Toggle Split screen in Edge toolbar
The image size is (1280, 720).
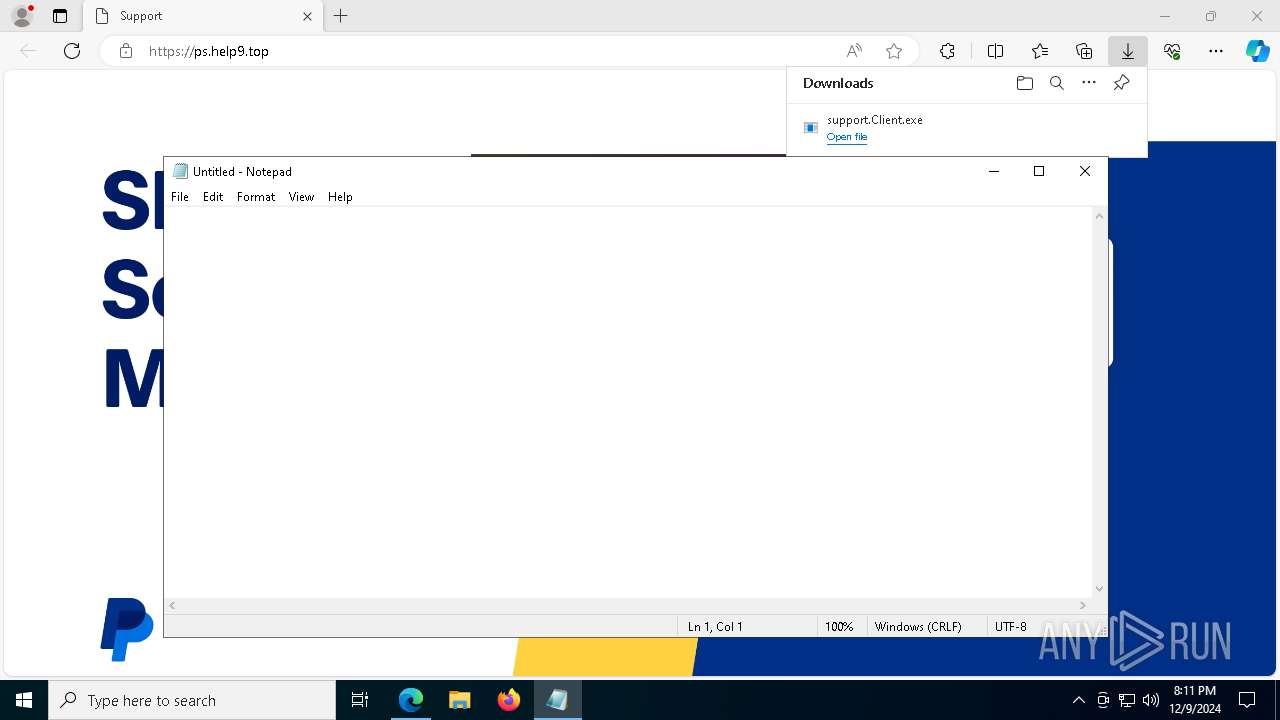point(995,51)
